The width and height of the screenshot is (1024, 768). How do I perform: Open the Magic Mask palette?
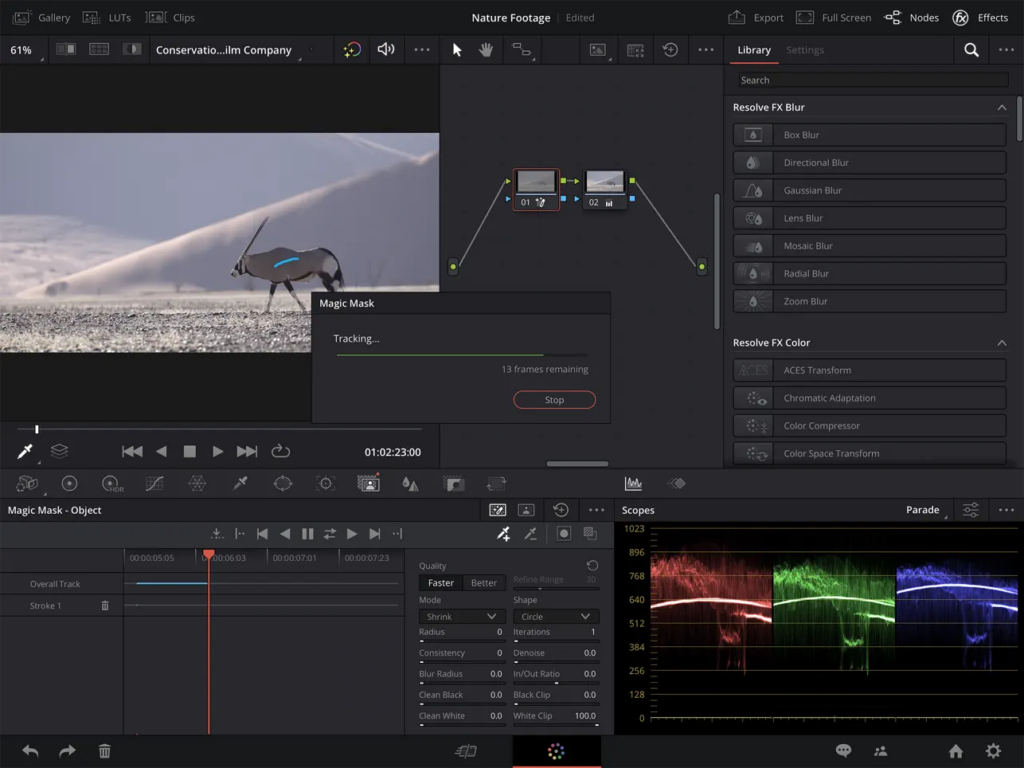[x=369, y=483]
